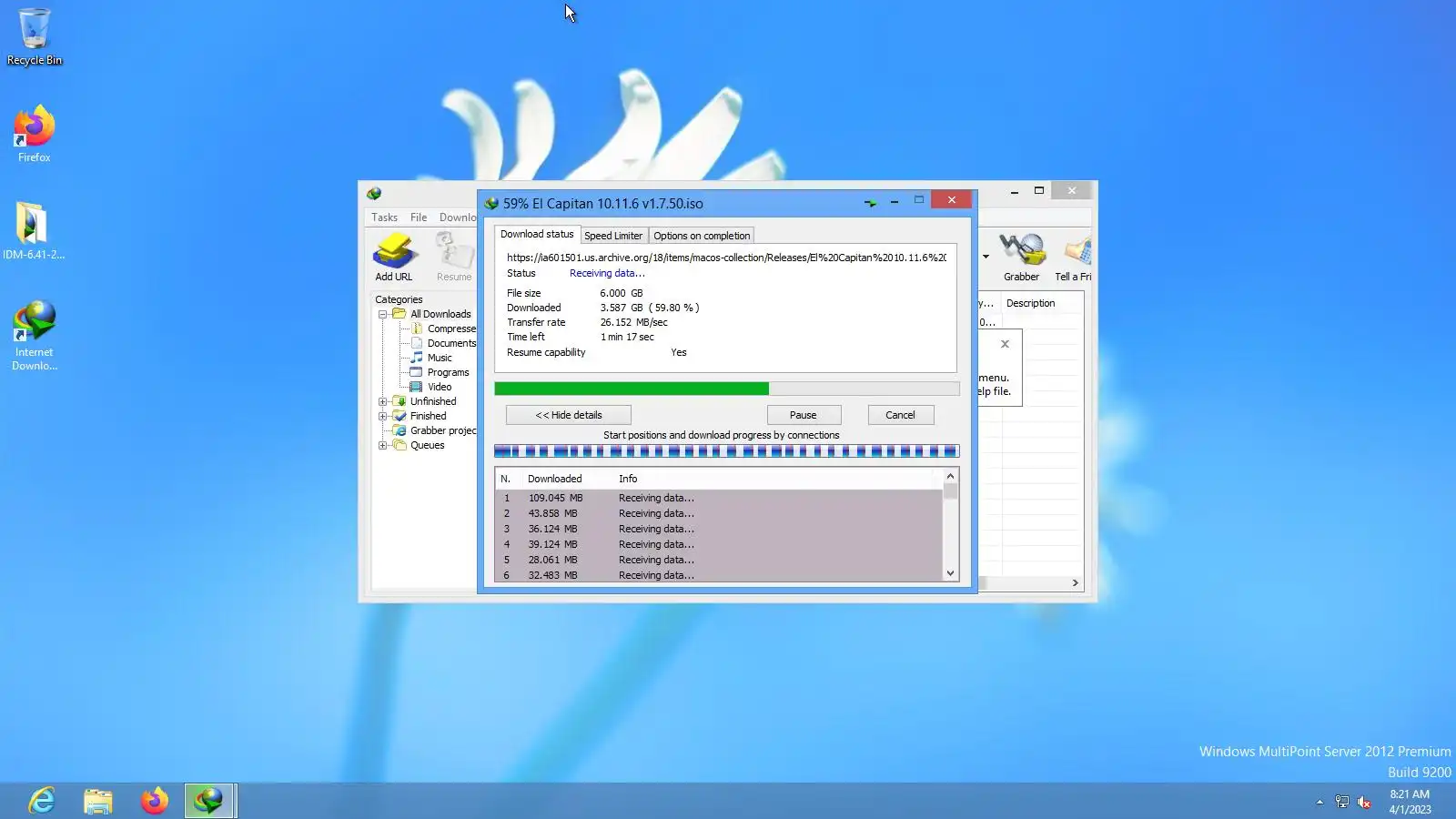Close the tip popup with the X
This screenshot has width=1456, height=819.
pyautogui.click(x=1005, y=344)
